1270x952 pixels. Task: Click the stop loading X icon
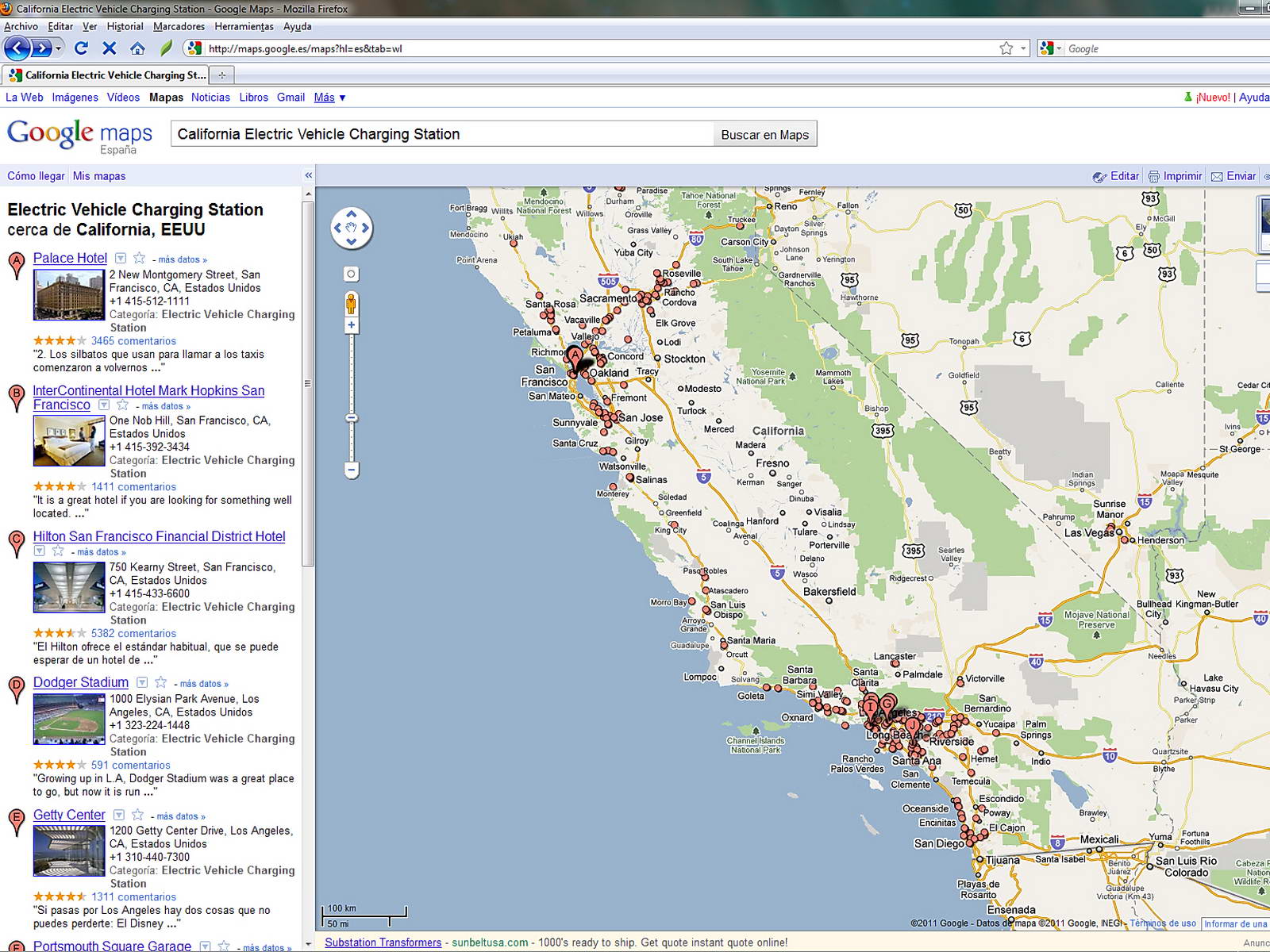click(x=110, y=48)
